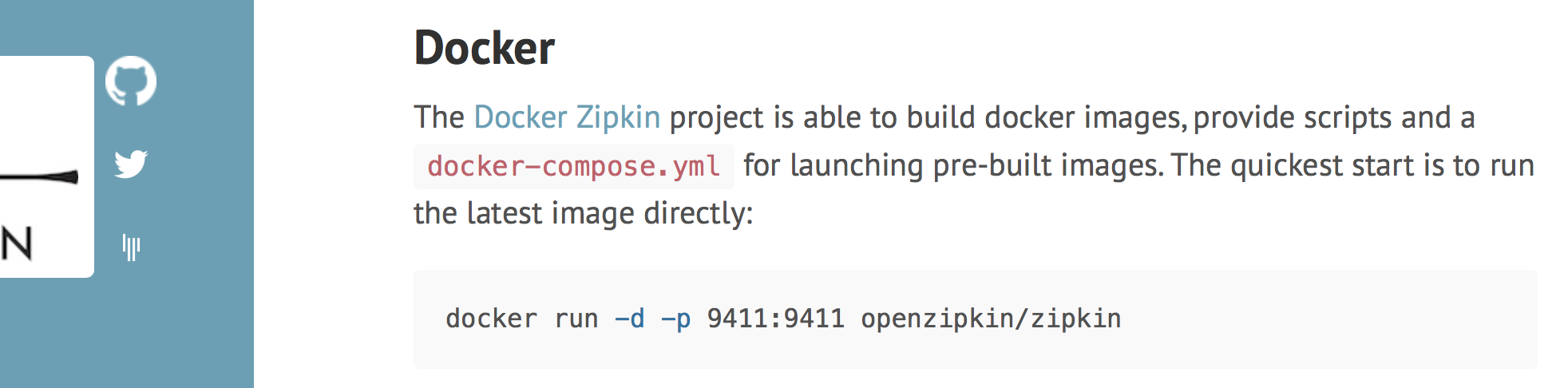This screenshot has width=1568, height=388.
Task: Open the GitHub icon link
Action: point(131,81)
